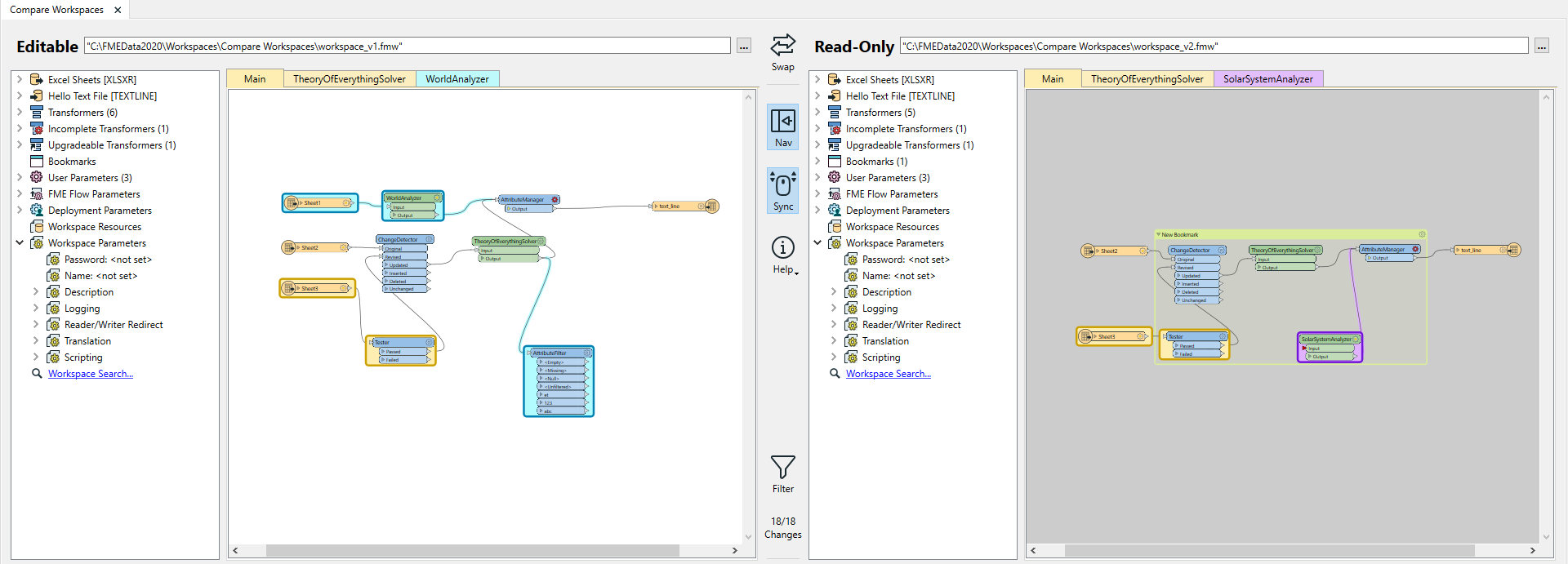Image resolution: width=1568 pixels, height=564 pixels.
Task: Select the Main tab in Editable pane
Action: 255,79
